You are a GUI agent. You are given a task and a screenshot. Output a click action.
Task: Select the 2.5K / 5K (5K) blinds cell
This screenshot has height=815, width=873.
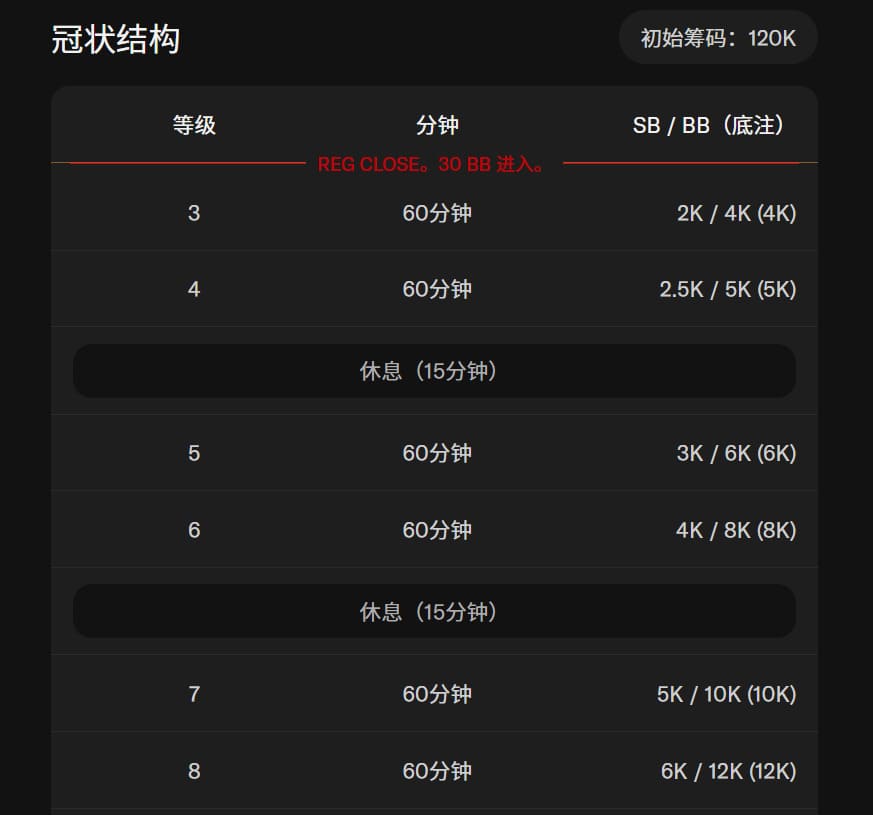coord(727,290)
